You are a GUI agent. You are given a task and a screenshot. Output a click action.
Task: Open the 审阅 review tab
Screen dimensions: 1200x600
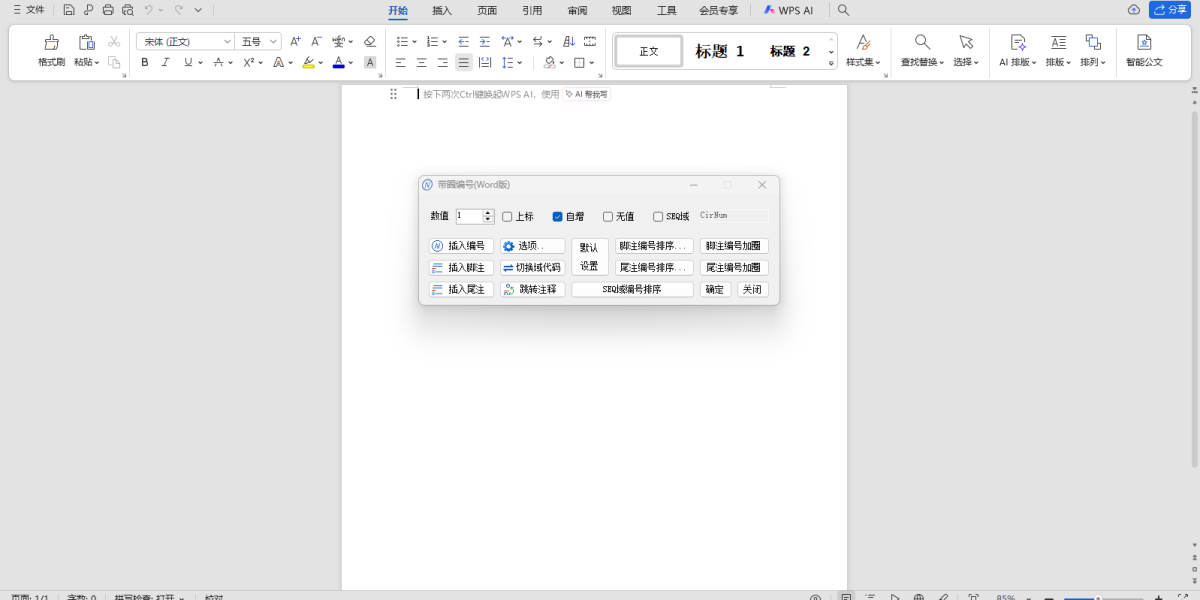coord(577,10)
